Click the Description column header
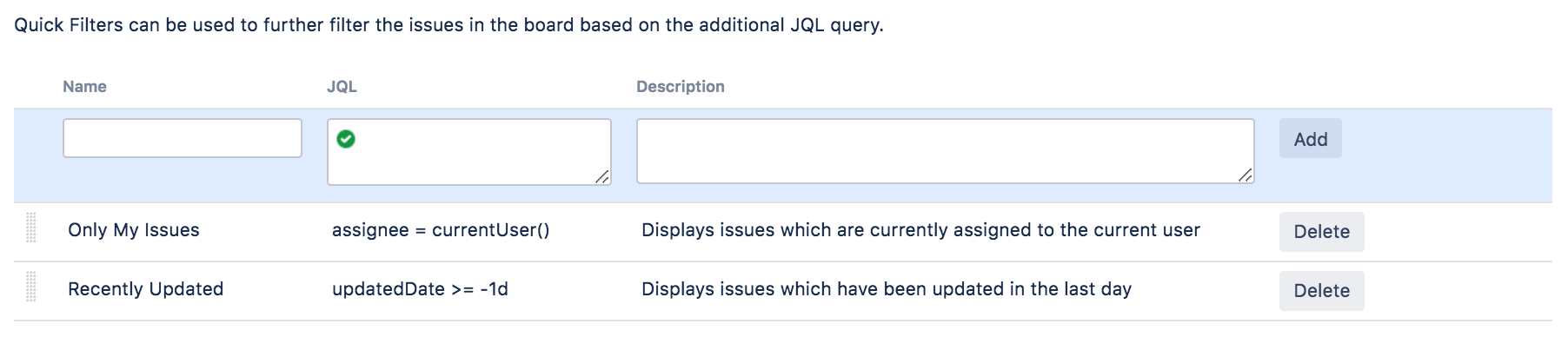Screen dimensions: 1568x337 click(681, 87)
